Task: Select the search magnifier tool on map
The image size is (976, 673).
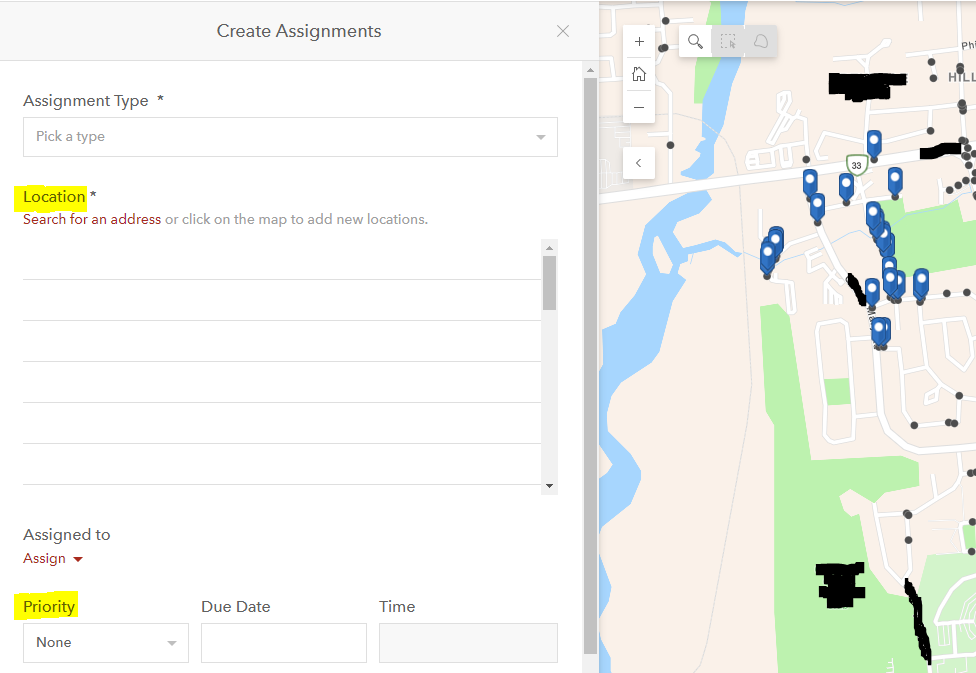Action: (695, 42)
